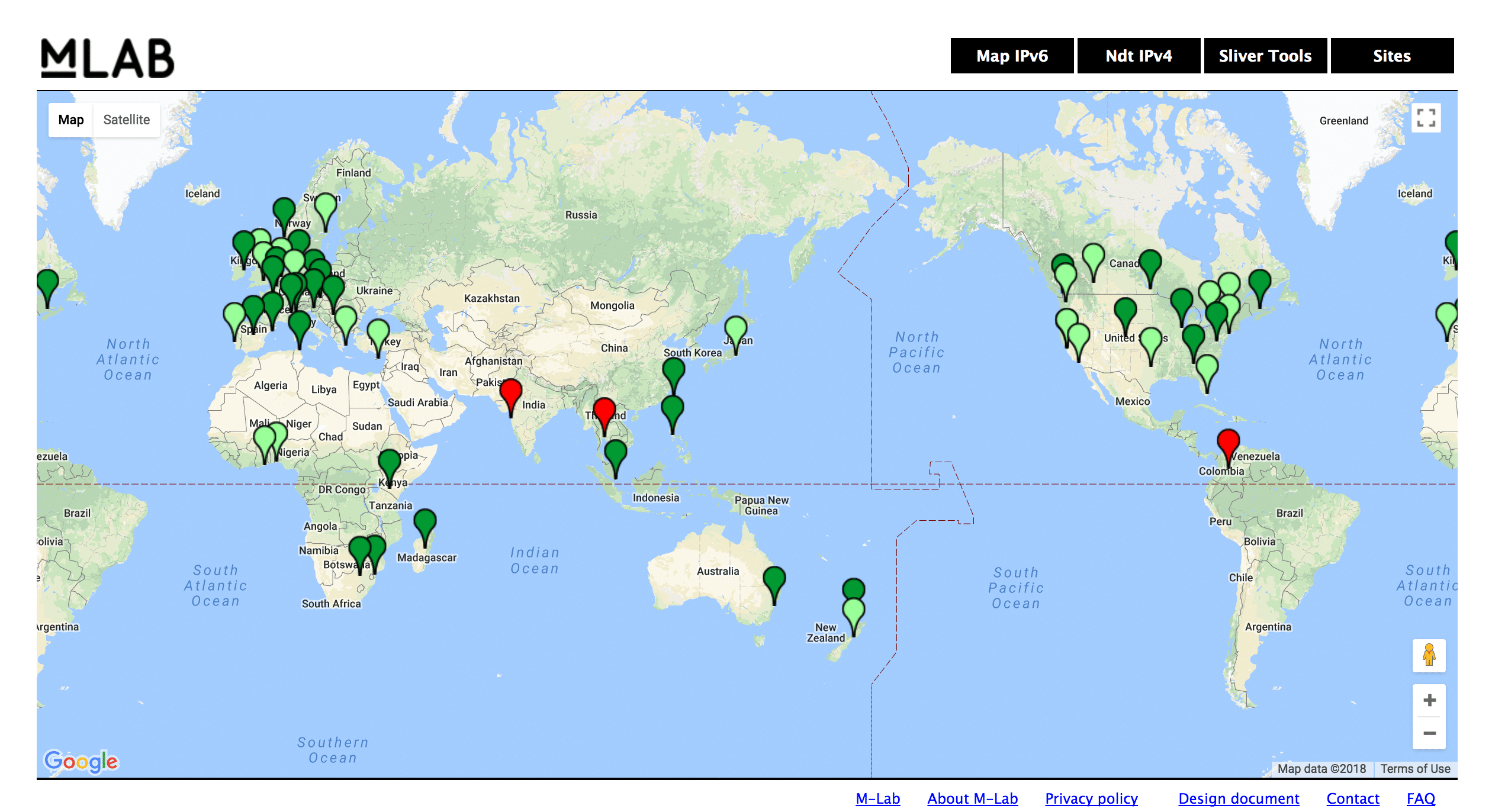
Task: Open the Privacy policy link
Action: click(x=1091, y=798)
